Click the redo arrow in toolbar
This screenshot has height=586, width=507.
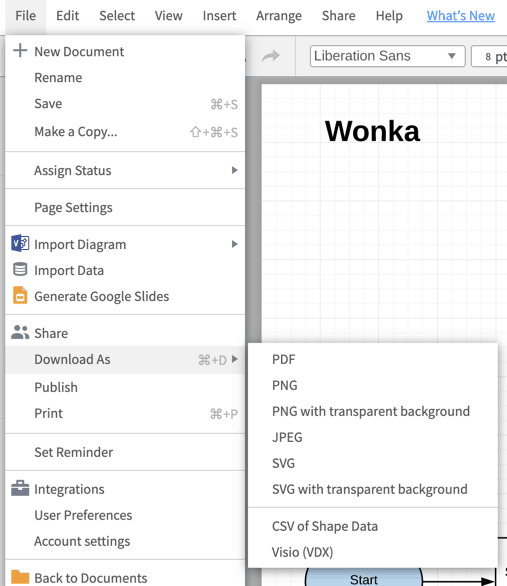tap(271, 56)
